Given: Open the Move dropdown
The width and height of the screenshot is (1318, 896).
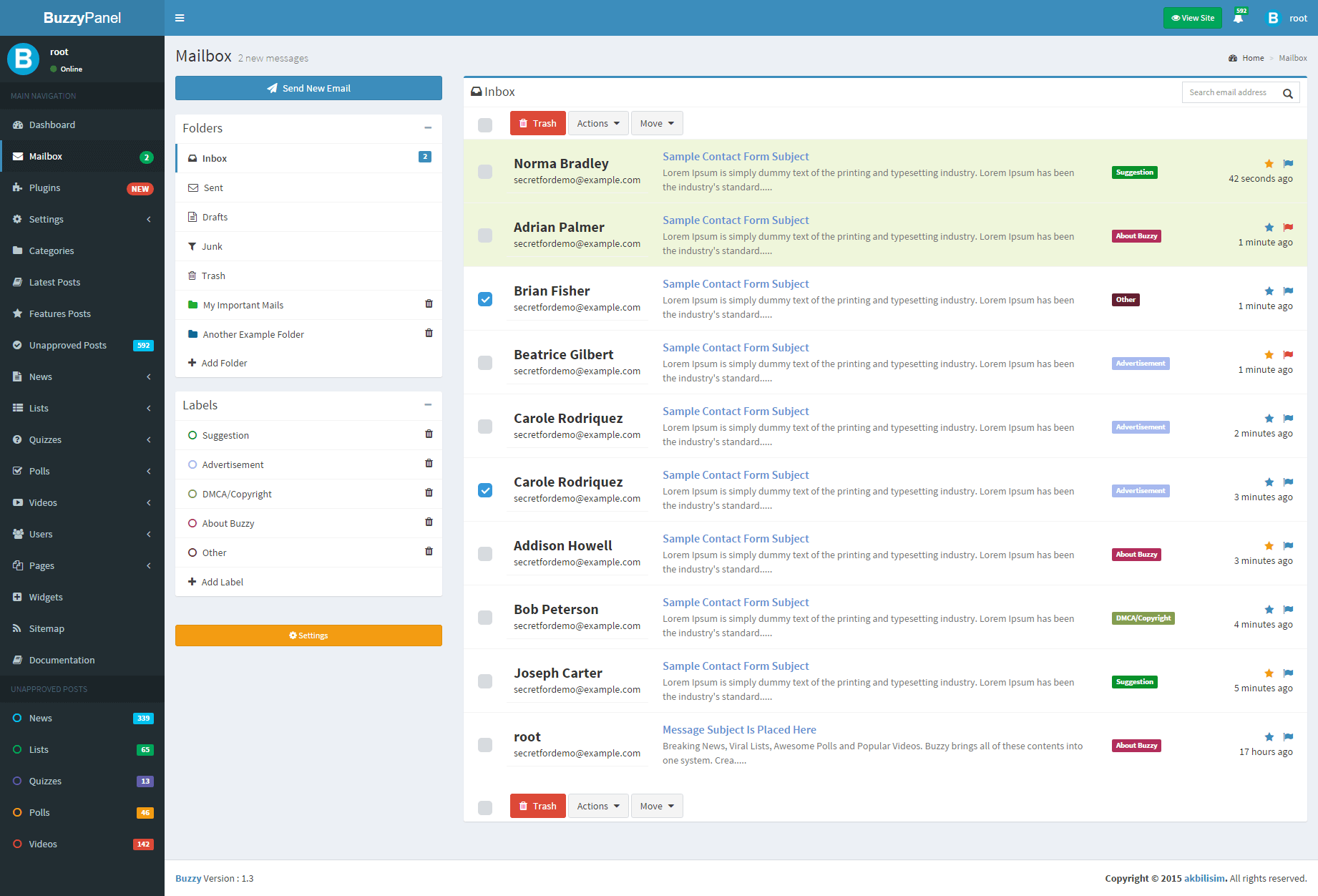Looking at the screenshot, I should click(x=656, y=123).
